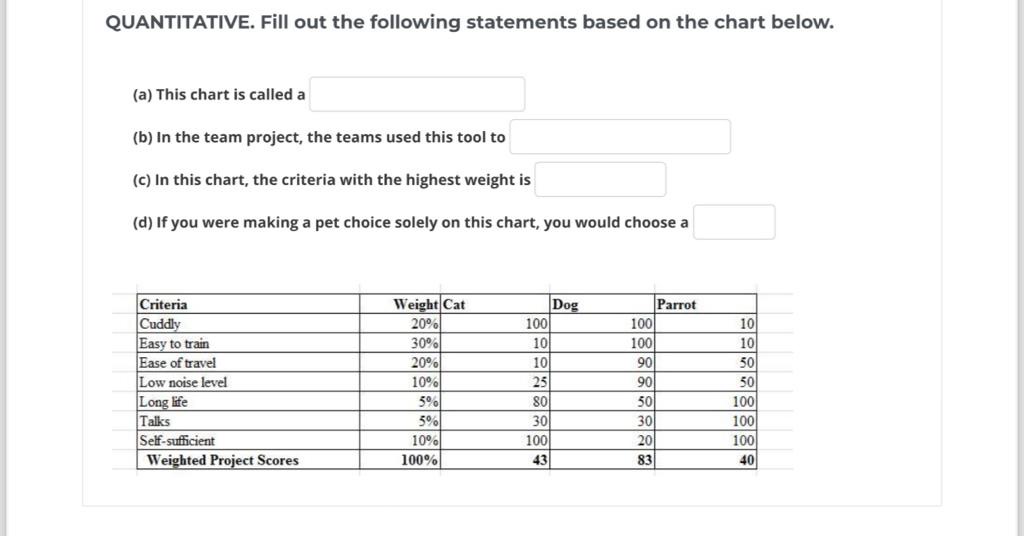
Task: Click the 'Long life' criteria cell
Action: pyautogui.click(x=248, y=402)
